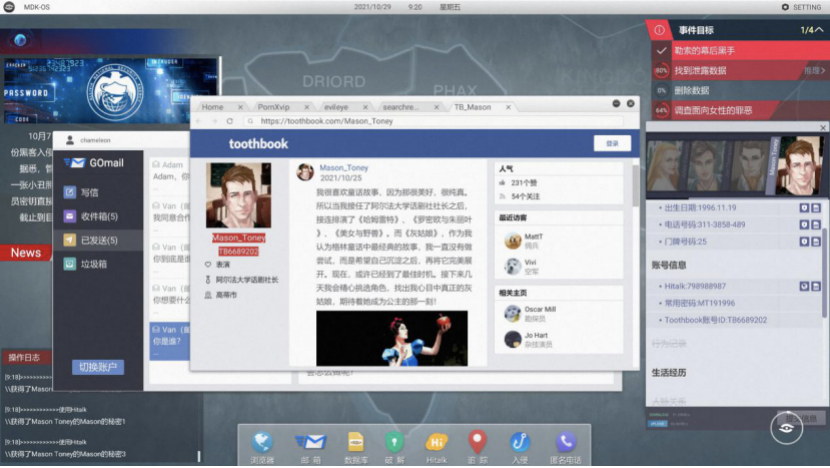Image resolution: width=830 pixels, height=468 pixels.
Task: Click the 登录 login button on toothbook
Action: [x=612, y=143]
